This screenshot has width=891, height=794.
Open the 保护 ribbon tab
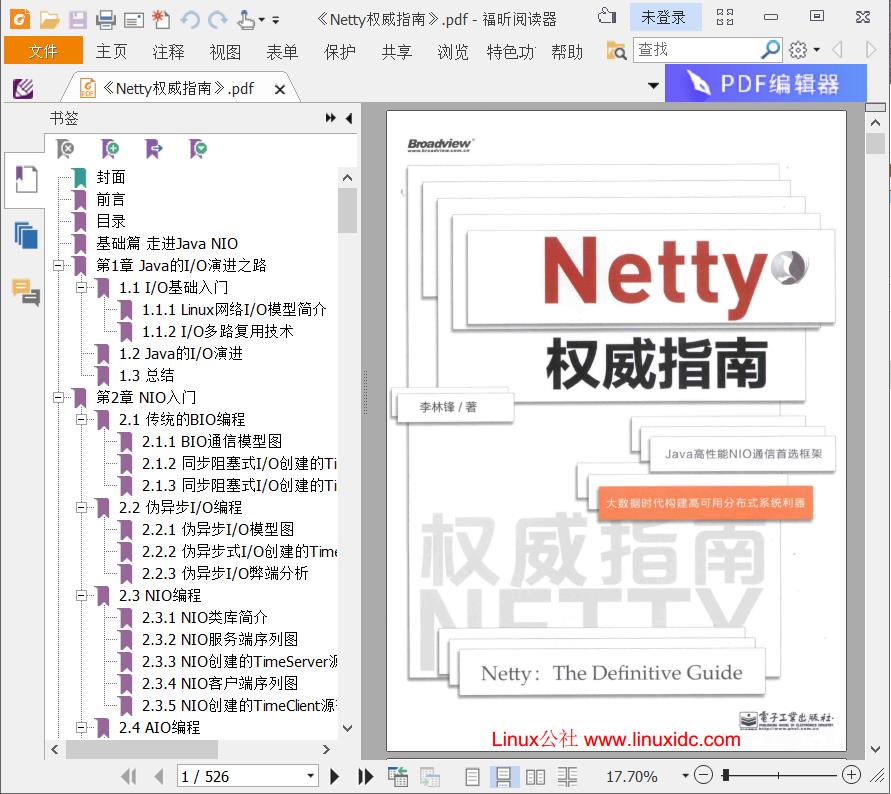tap(339, 52)
